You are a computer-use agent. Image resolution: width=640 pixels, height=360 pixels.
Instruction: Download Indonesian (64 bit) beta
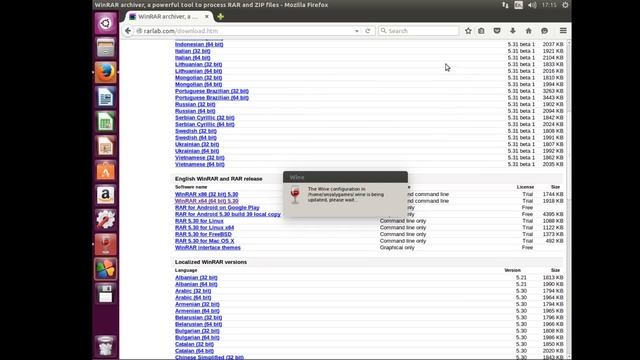[199, 44]
